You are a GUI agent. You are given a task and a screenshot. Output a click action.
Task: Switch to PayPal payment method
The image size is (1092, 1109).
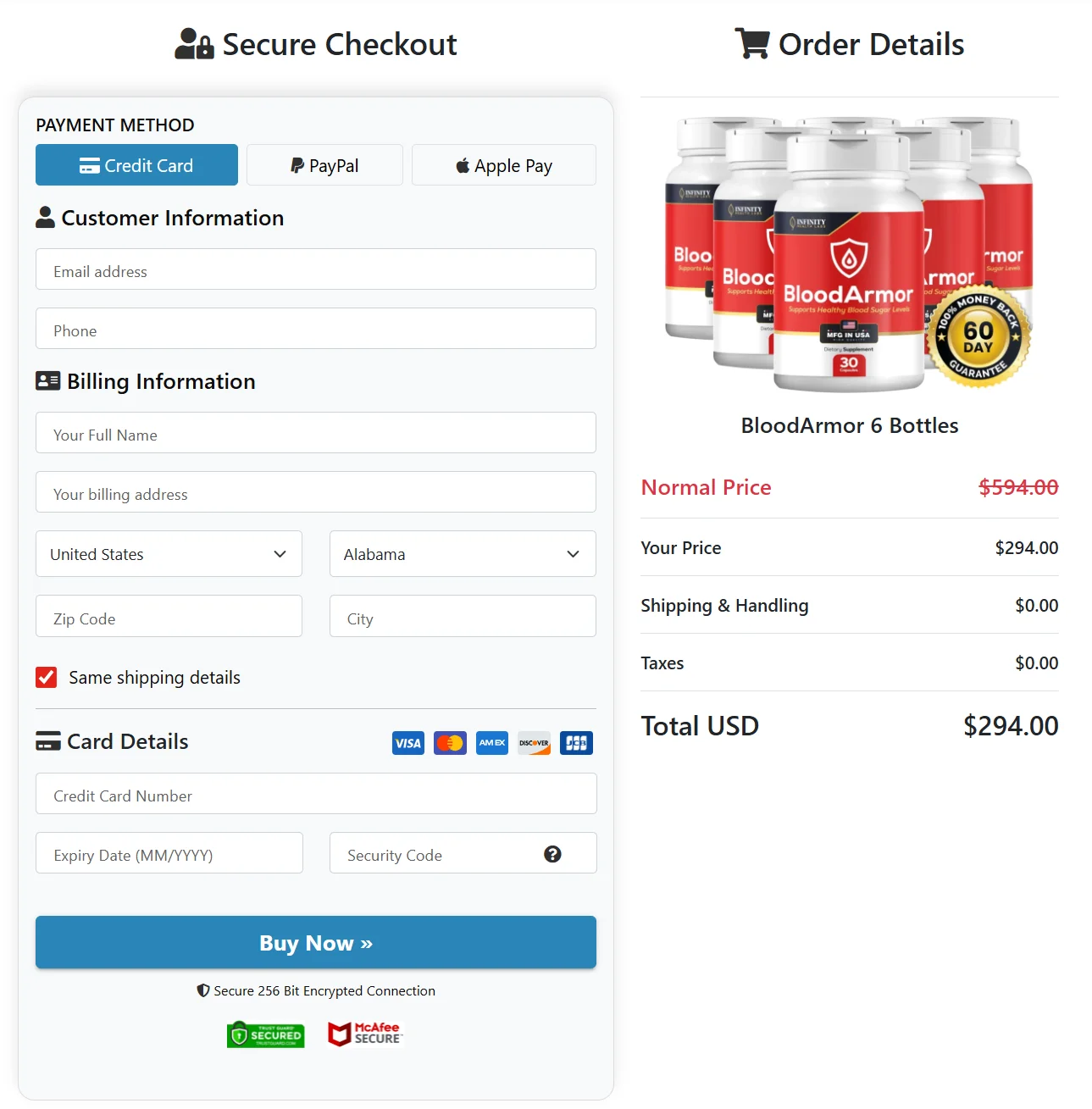click(324, 165)
